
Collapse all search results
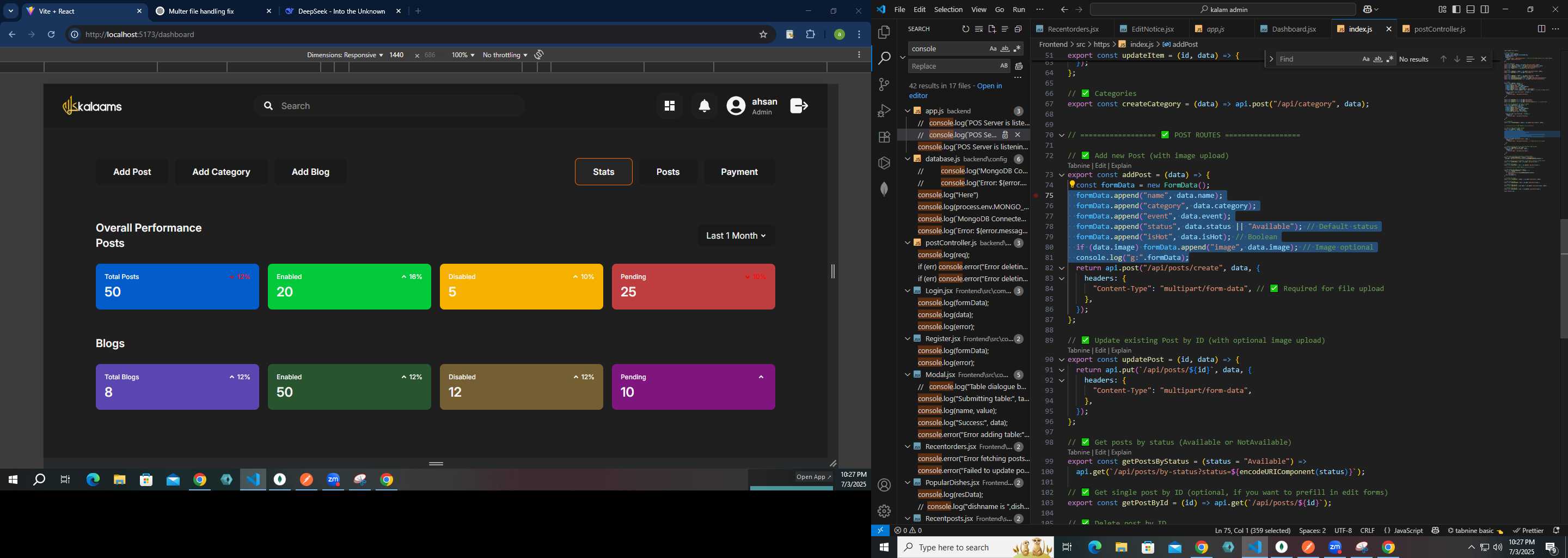coord(1018,29)
